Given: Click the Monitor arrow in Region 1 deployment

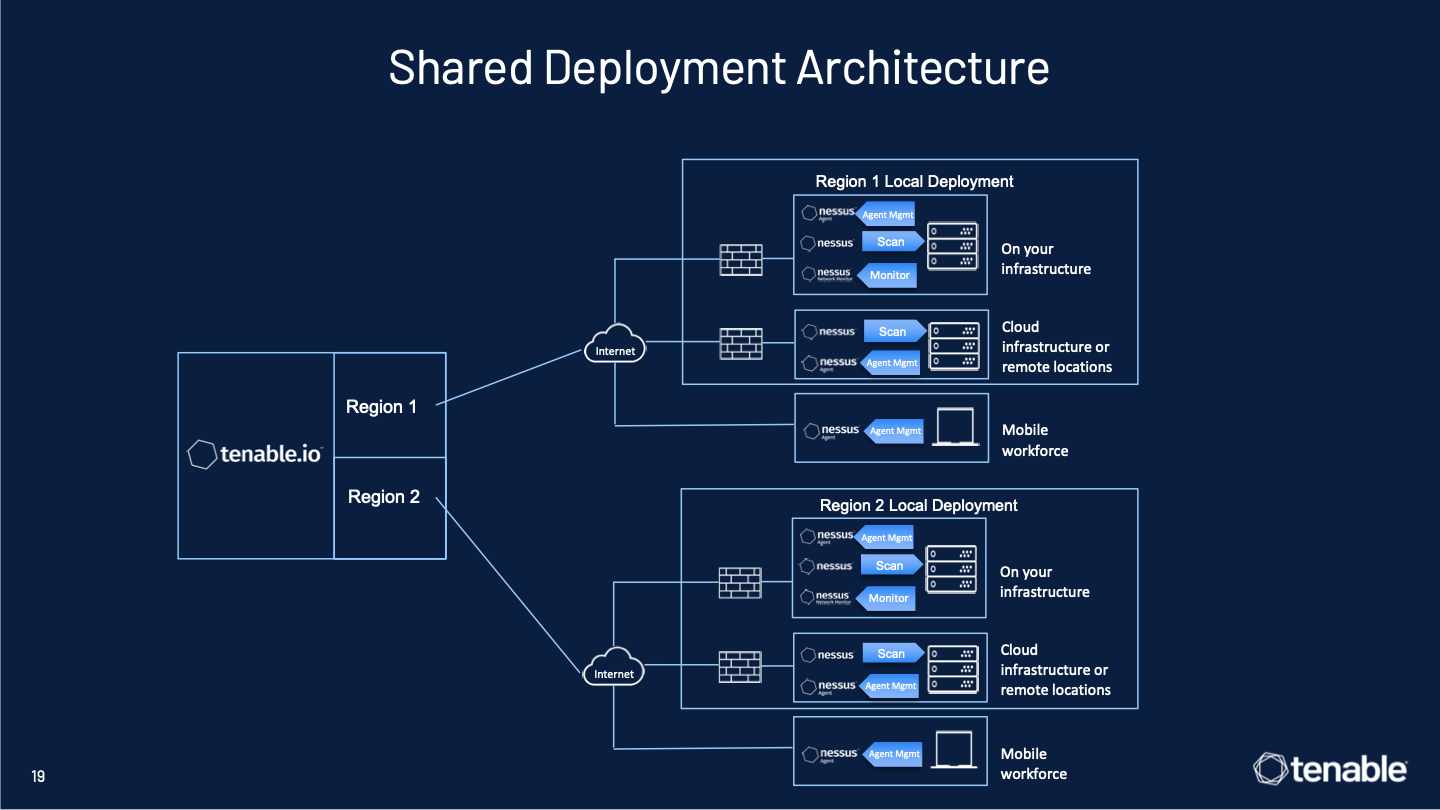Looking at the screenshot, I should click(x=886, y=275).
